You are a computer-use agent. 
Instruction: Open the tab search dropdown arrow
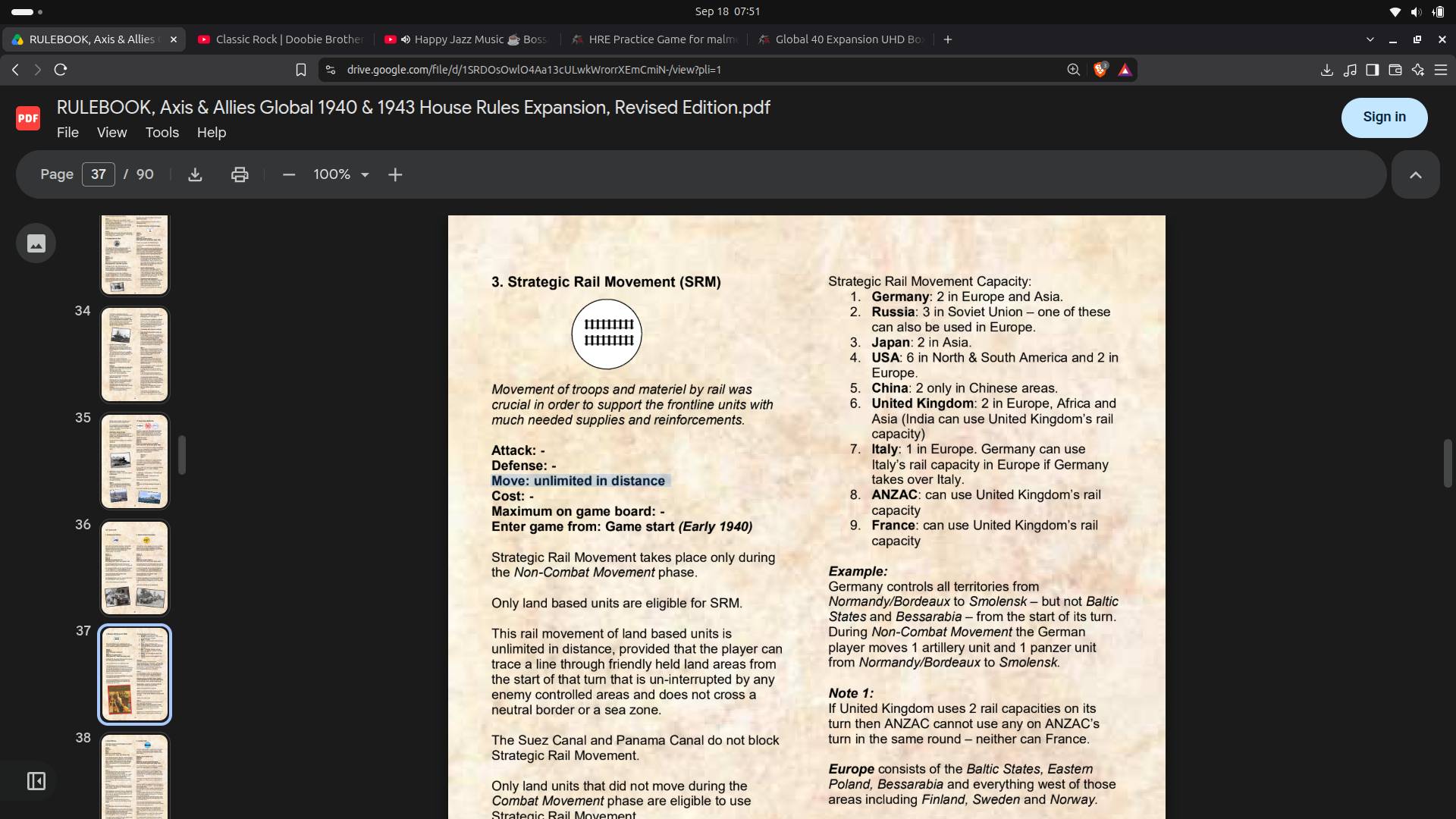(x=1370, y=39)
